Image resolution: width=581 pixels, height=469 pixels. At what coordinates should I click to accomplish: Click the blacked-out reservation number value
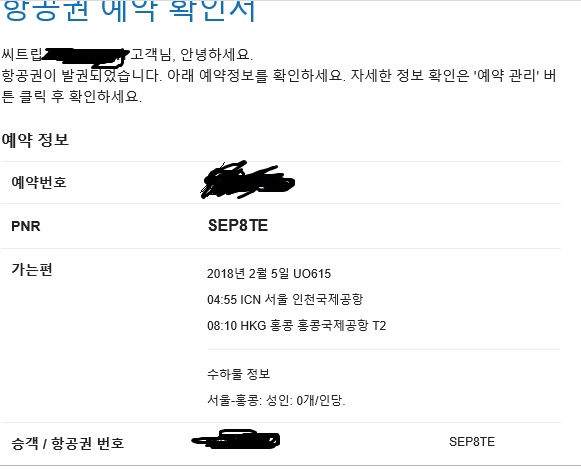(248, 180)
